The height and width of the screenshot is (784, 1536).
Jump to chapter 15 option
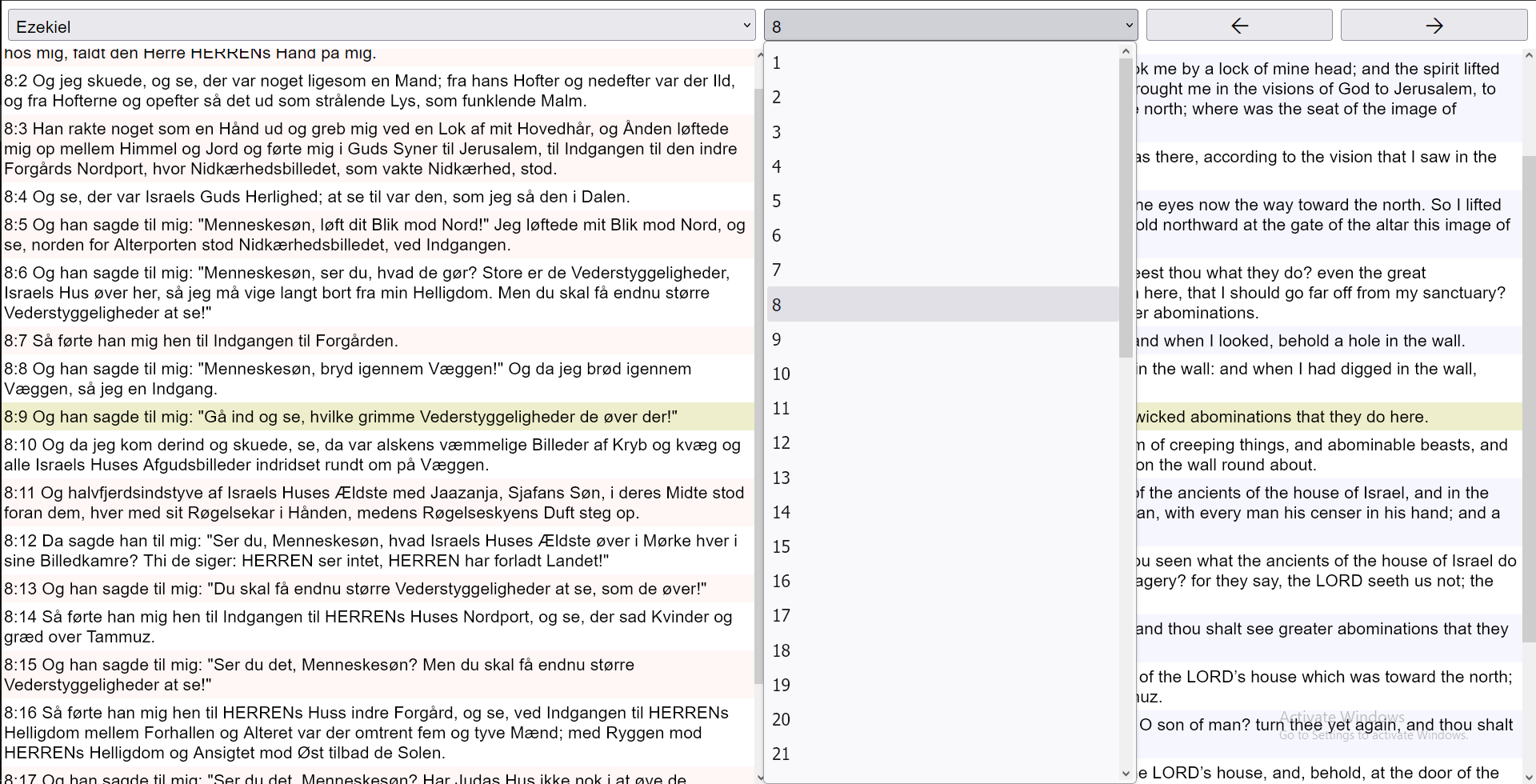(942, 546)
